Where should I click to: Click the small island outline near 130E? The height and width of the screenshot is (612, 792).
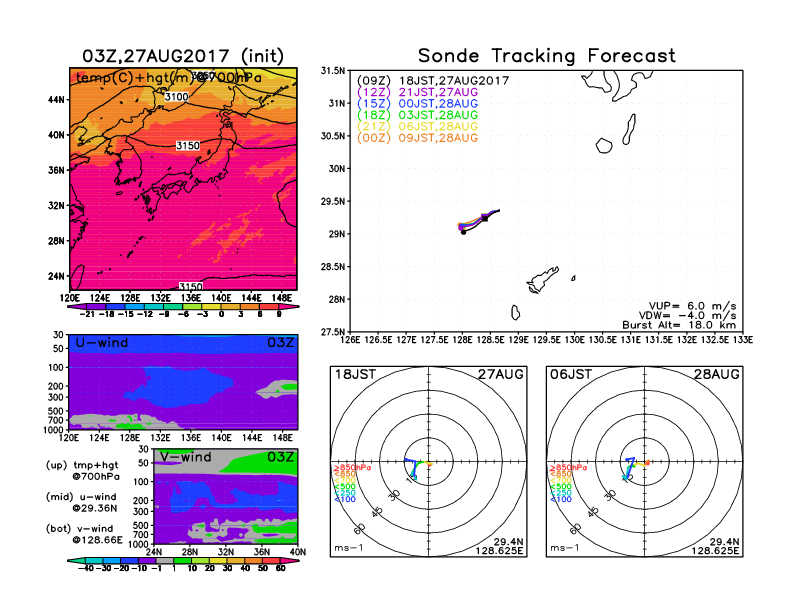[x=573, y=278]
